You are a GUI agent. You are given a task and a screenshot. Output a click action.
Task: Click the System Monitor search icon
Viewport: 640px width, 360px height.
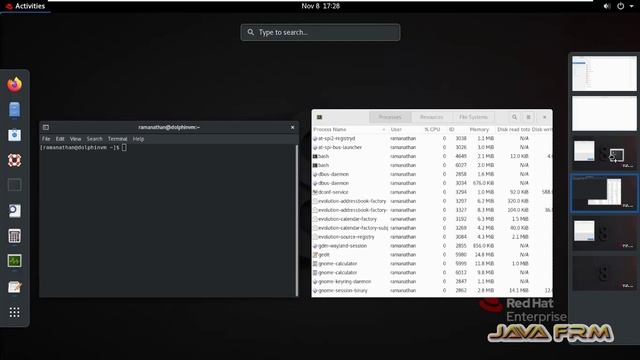(514, 117)
